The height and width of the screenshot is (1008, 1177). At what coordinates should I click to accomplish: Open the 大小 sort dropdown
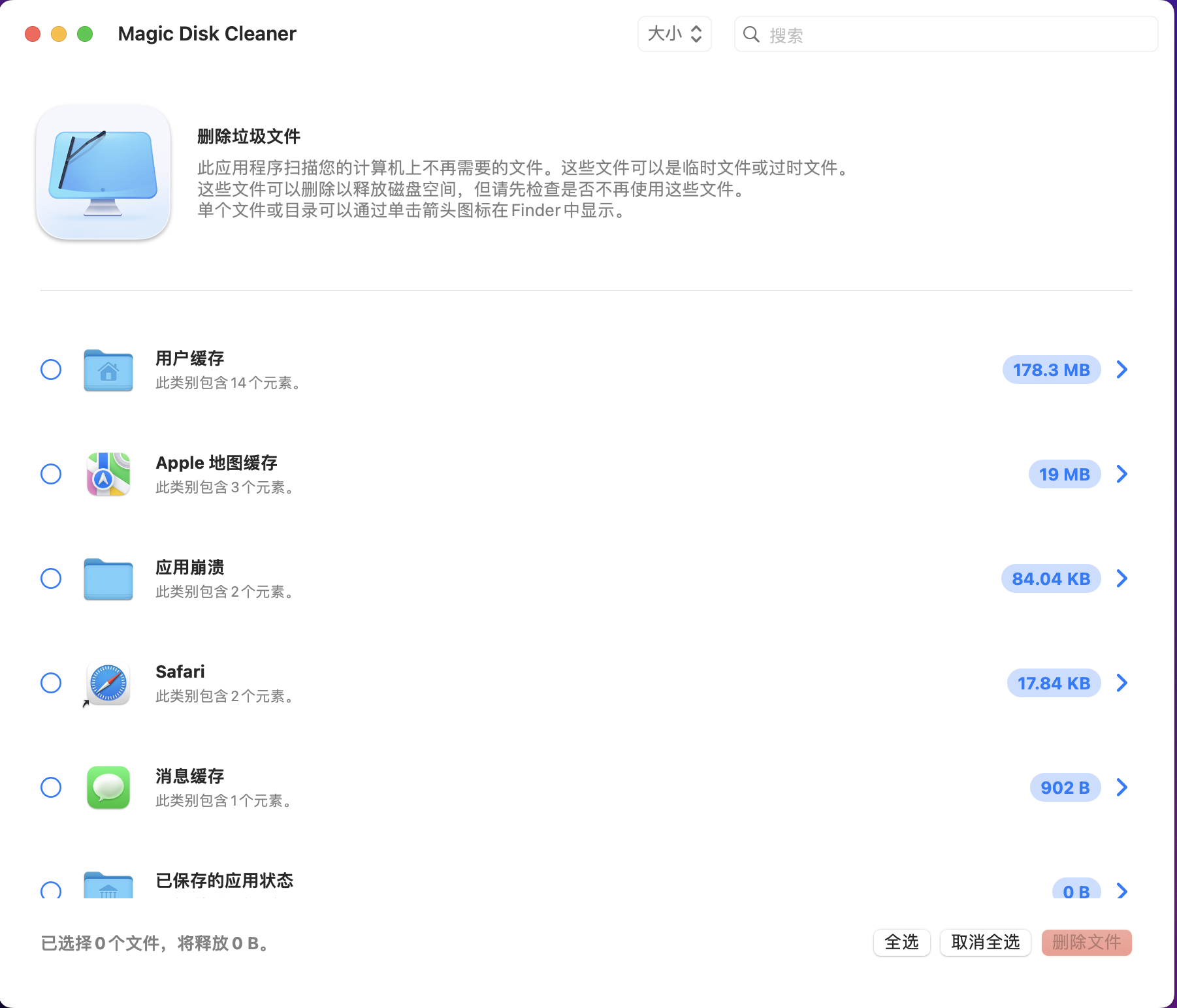(674, 34)
